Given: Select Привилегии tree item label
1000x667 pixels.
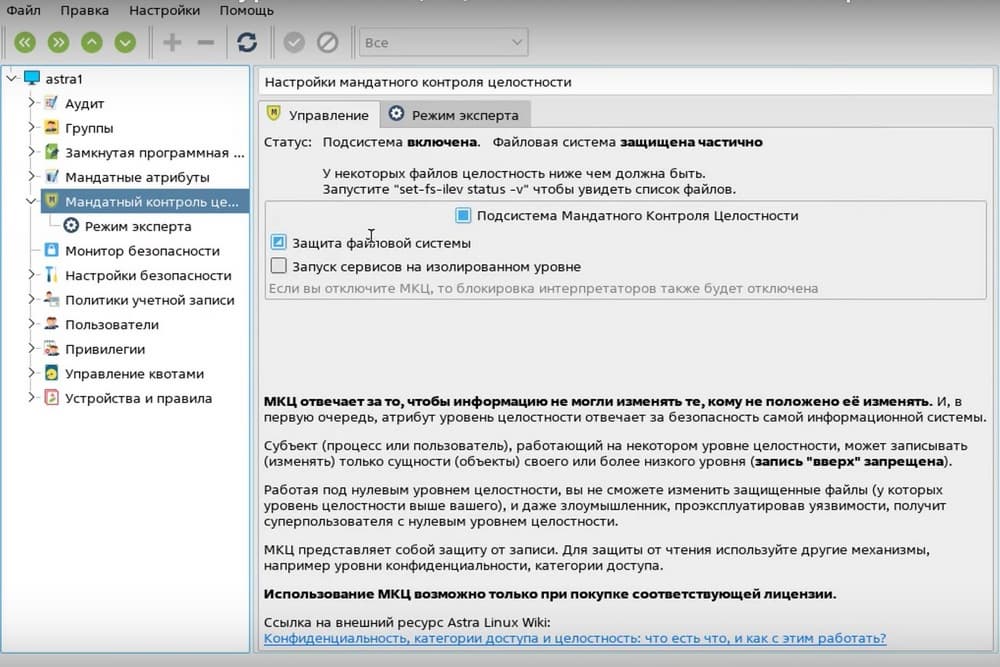Looking at the screenshot, I should coord(105,349).
